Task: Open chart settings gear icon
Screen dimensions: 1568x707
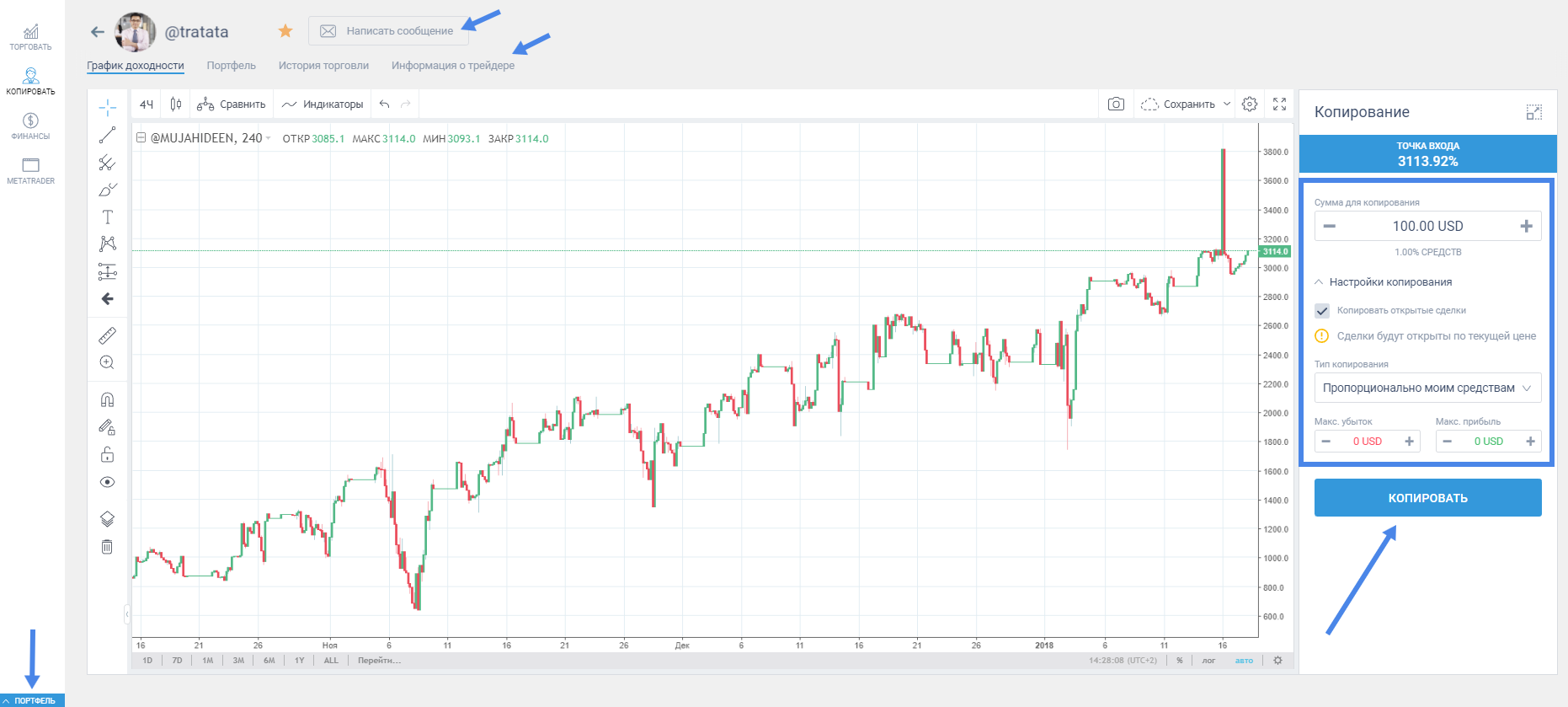Action: pyautogui.click(x=1250, y=104)
